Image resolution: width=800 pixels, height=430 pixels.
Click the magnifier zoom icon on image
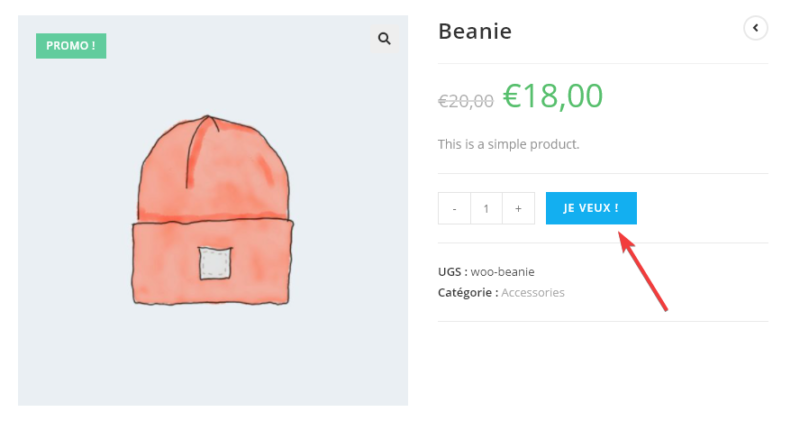[384, 39]
